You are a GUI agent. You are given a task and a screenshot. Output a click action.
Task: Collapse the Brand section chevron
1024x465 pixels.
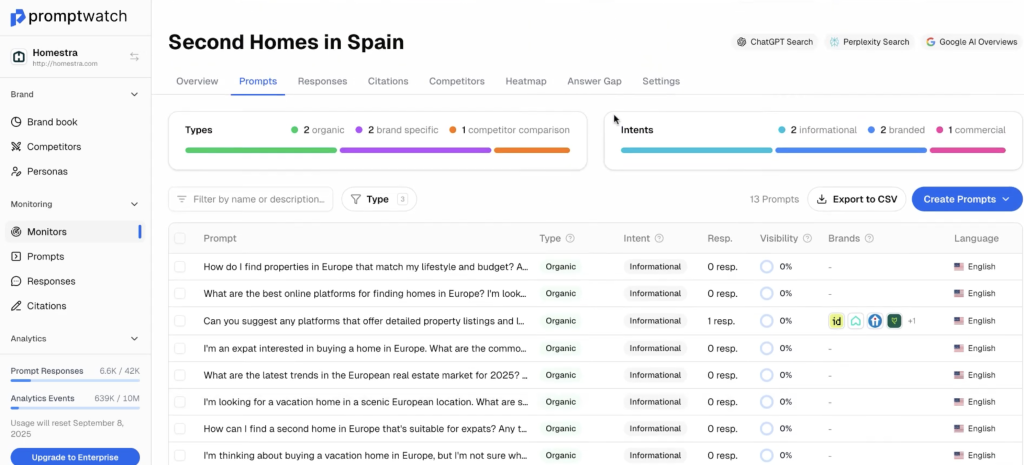click(135, 95)
